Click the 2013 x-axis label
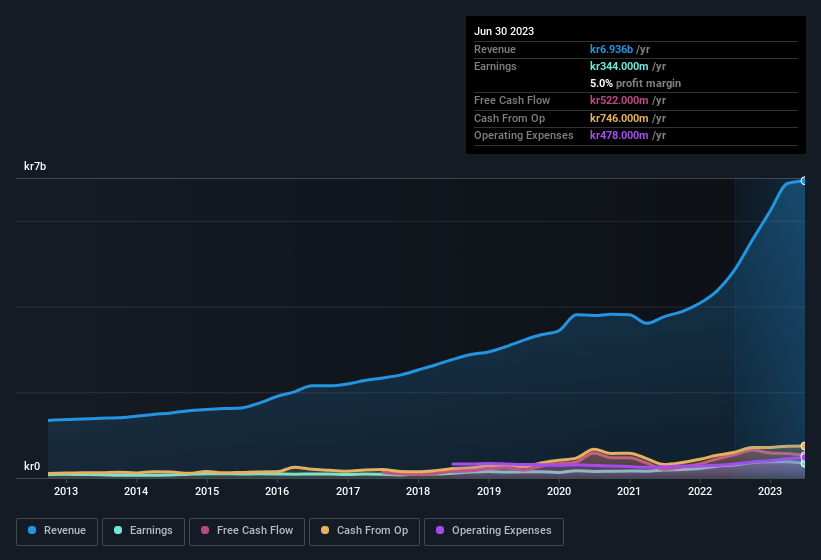The width and height of the screenshot is (821, 560). [66, 491]
